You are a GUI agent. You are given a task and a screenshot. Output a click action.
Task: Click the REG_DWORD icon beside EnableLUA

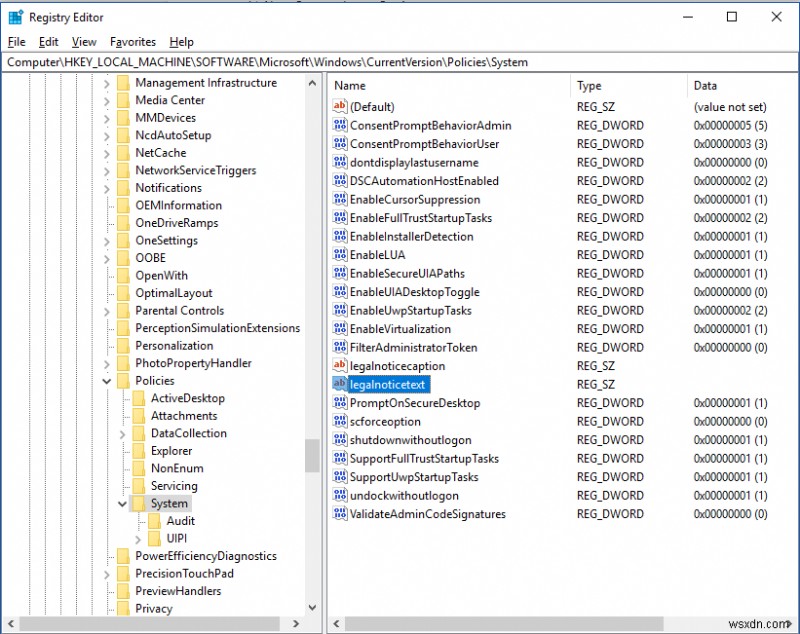pyautogui.click(x=340, y=255)
